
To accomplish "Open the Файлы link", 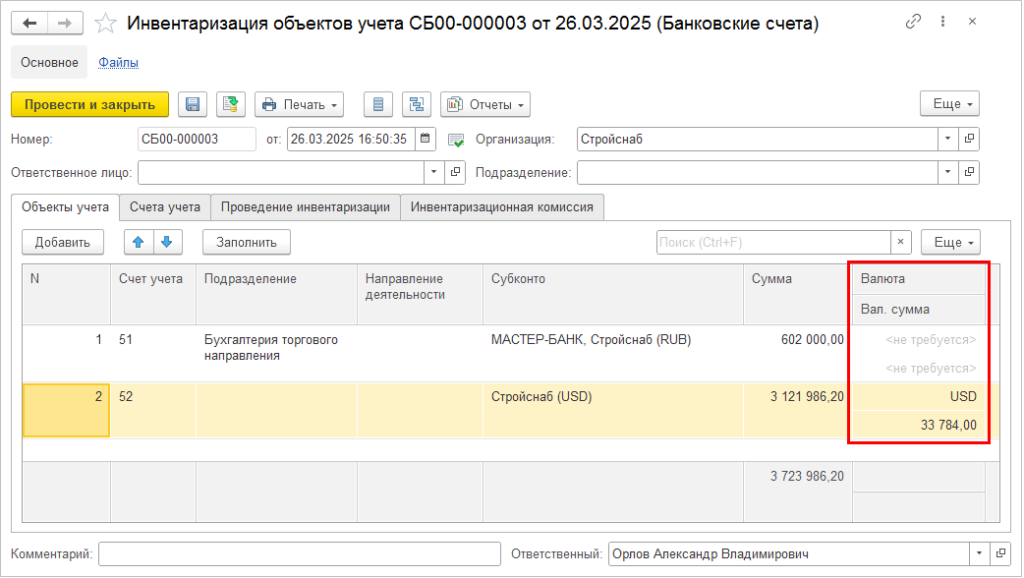I will [118, 62].
